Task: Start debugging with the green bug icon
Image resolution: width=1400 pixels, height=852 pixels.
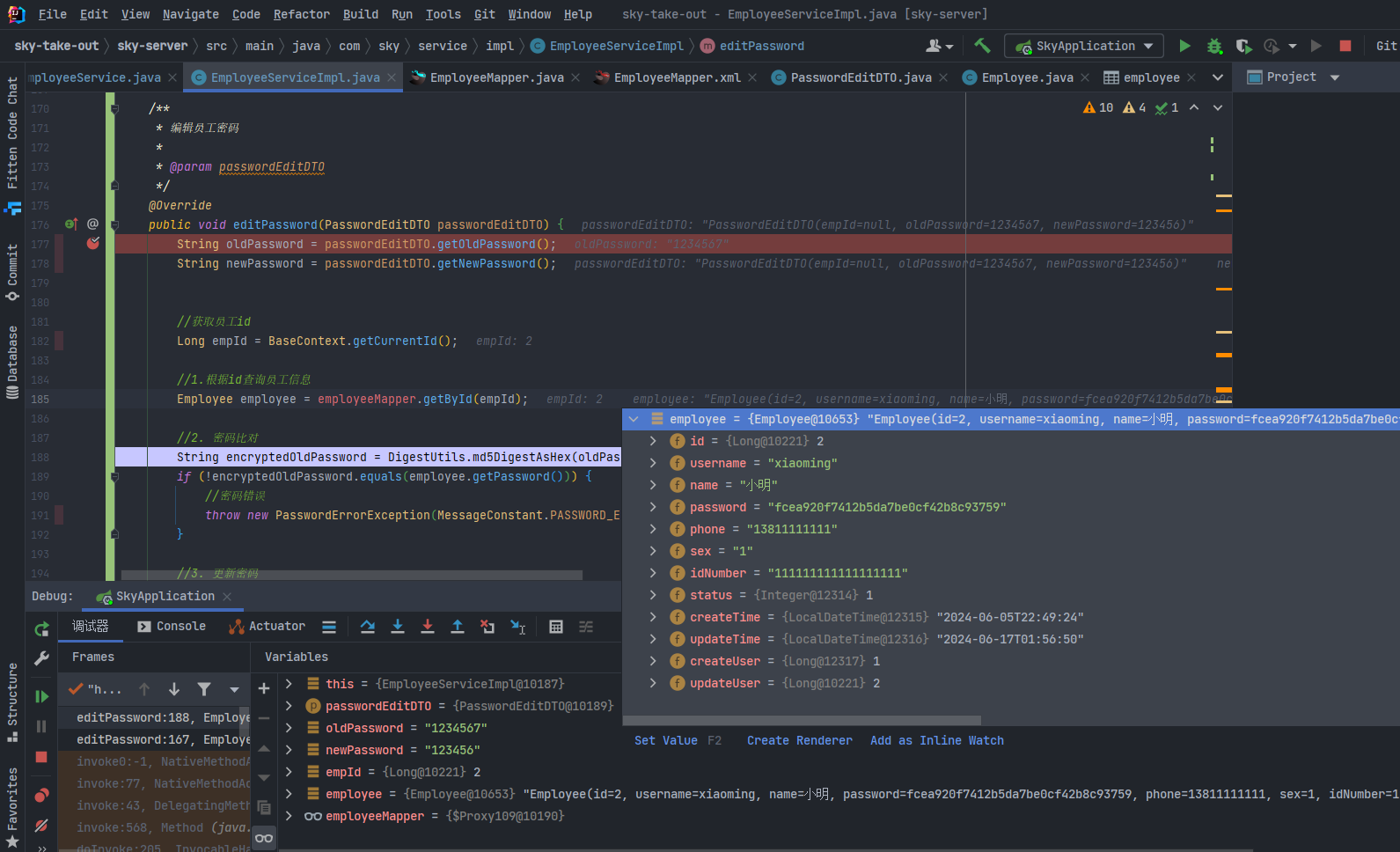Action: tap(1214, 46)
